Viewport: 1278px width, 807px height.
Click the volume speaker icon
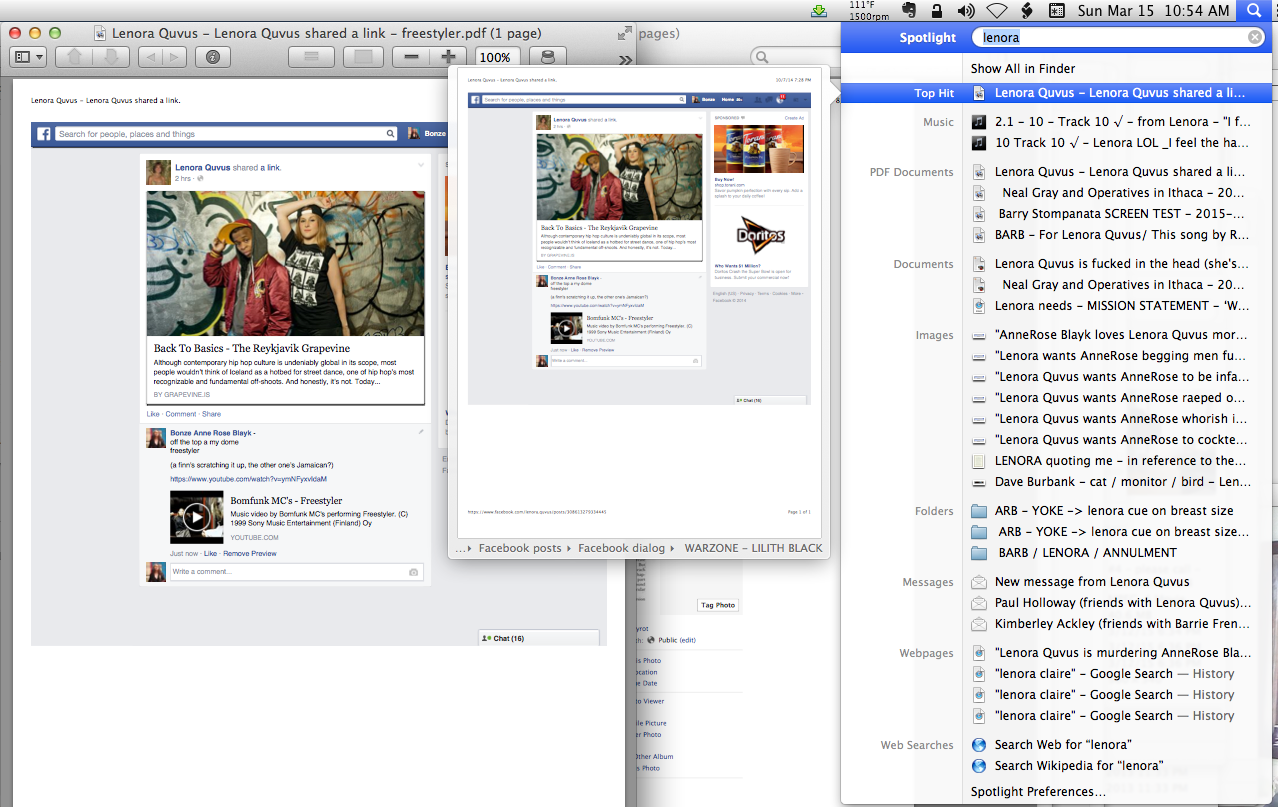pos(966,11)
